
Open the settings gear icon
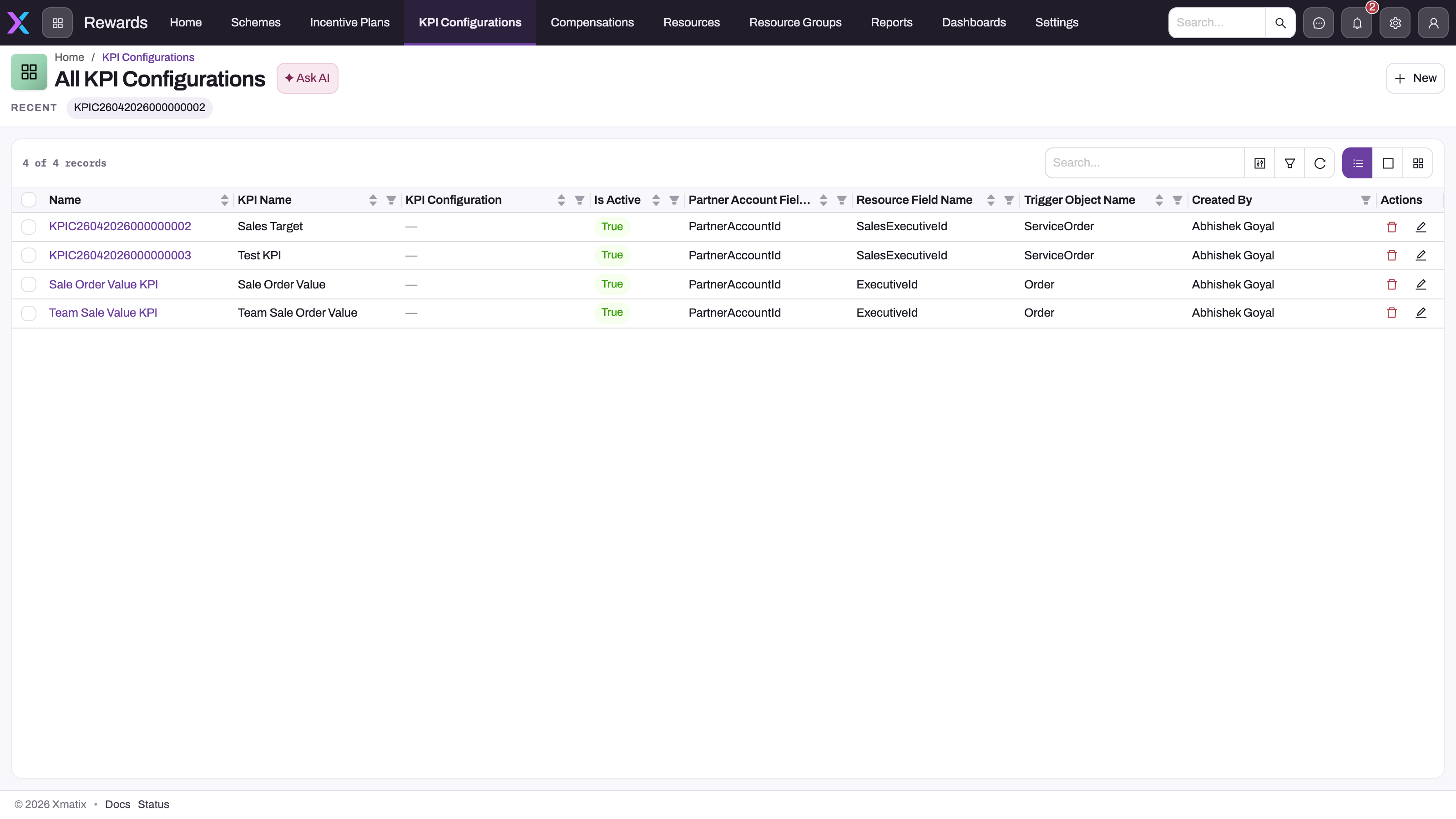pos(1395,23)
